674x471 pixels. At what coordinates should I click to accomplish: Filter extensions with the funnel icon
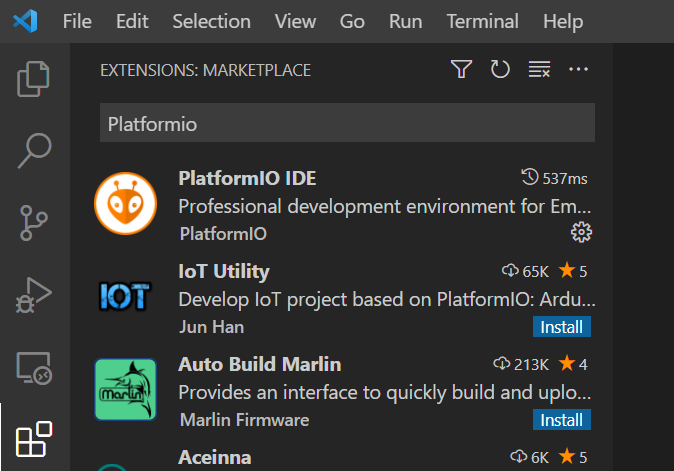(x=461, y=69)
